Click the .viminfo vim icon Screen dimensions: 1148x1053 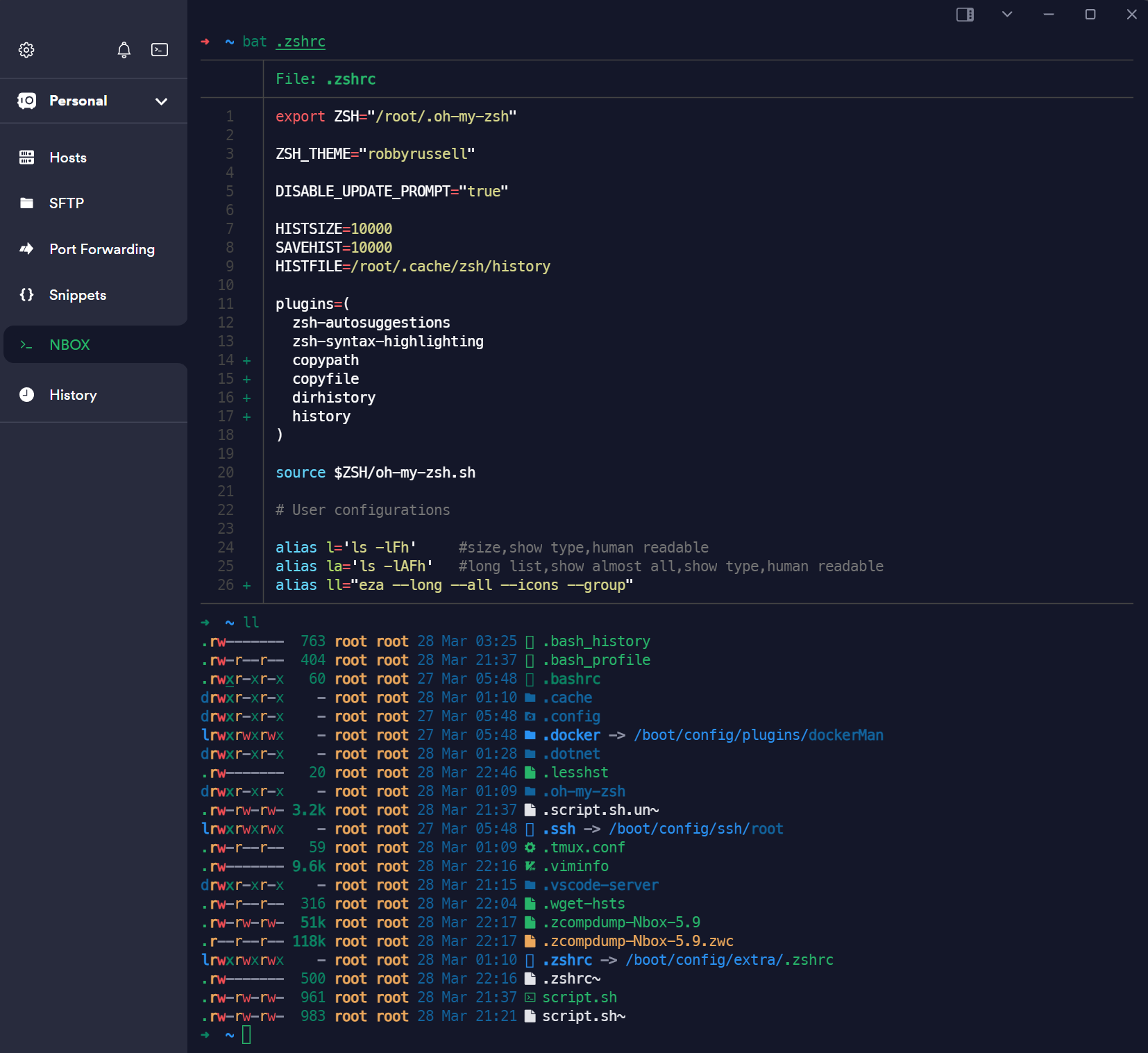[x=530, y=866]
